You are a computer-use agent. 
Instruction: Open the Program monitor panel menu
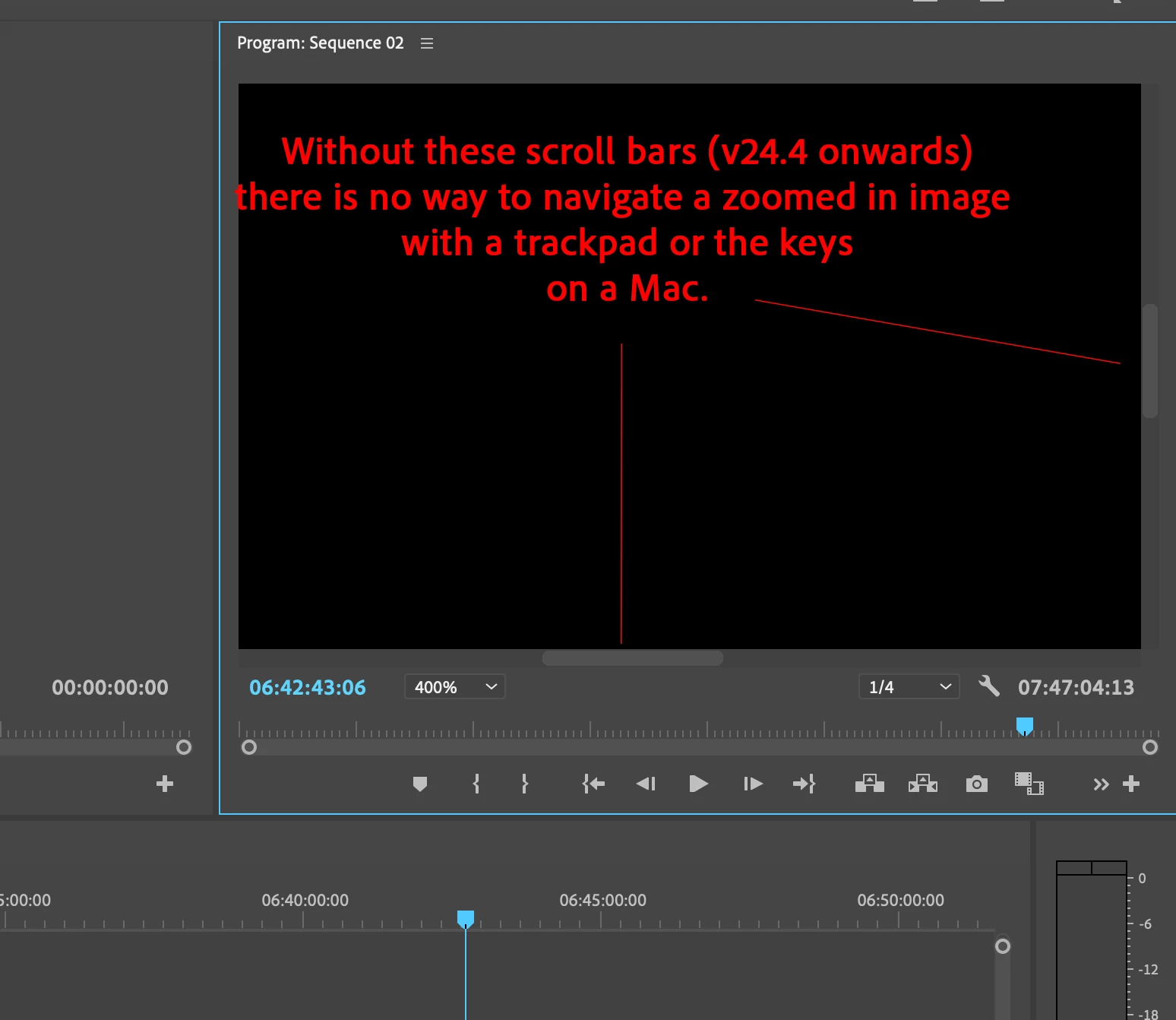tap(427, 43)
